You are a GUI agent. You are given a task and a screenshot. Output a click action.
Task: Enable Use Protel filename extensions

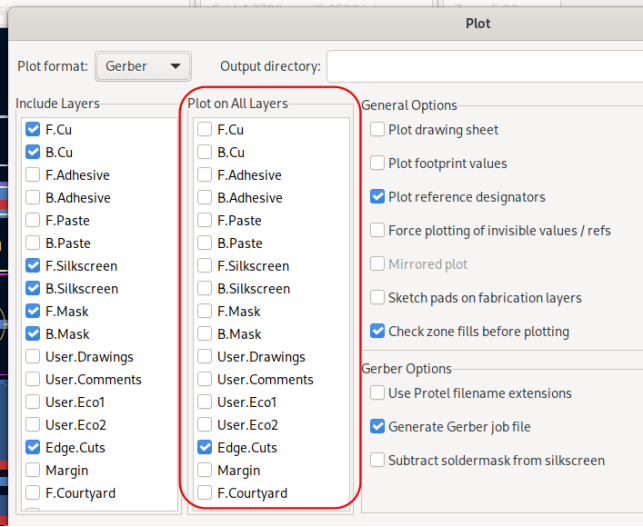point(377,393)
